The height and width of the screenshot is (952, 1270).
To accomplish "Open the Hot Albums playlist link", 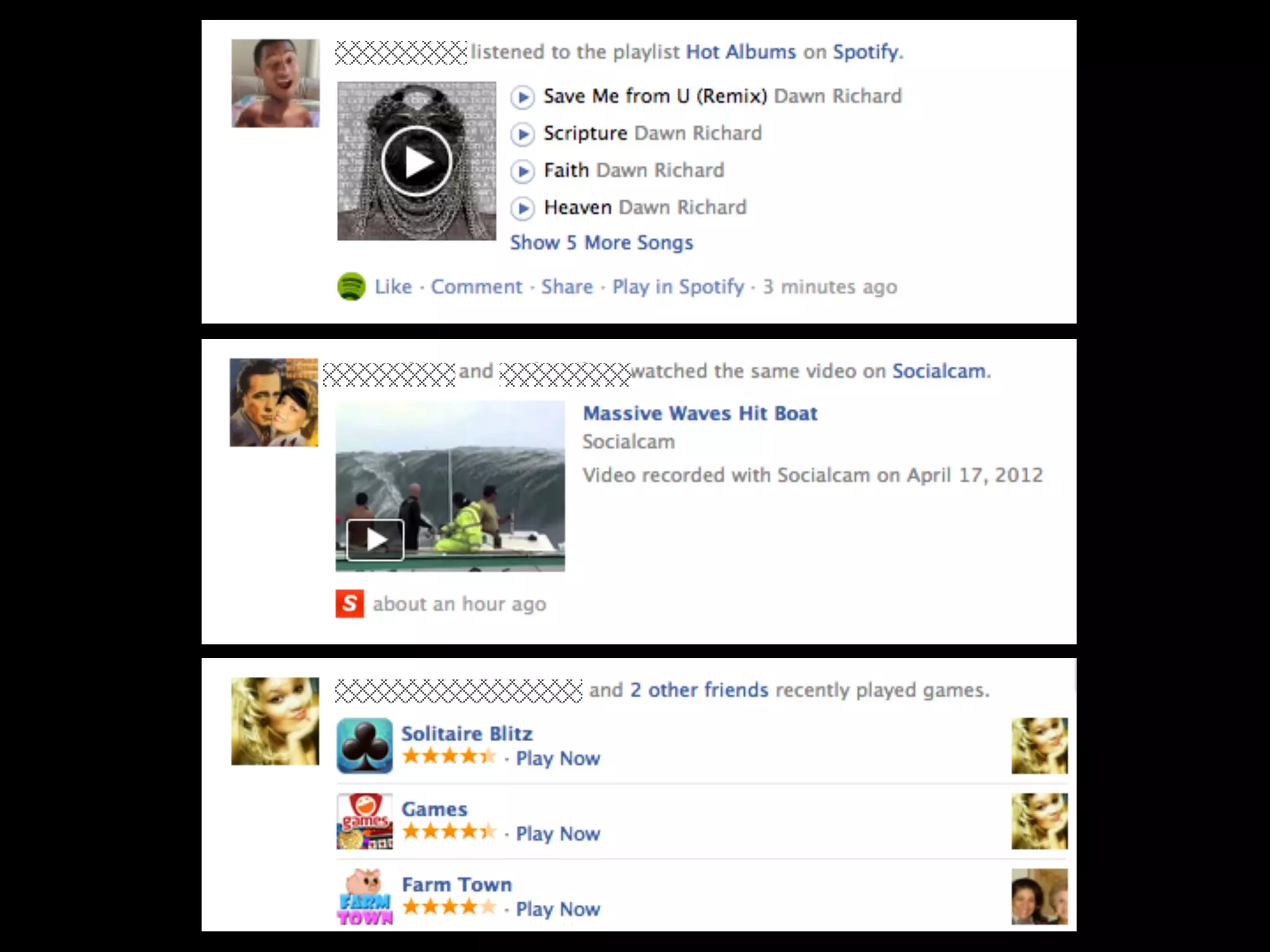I will click(741, 52).
